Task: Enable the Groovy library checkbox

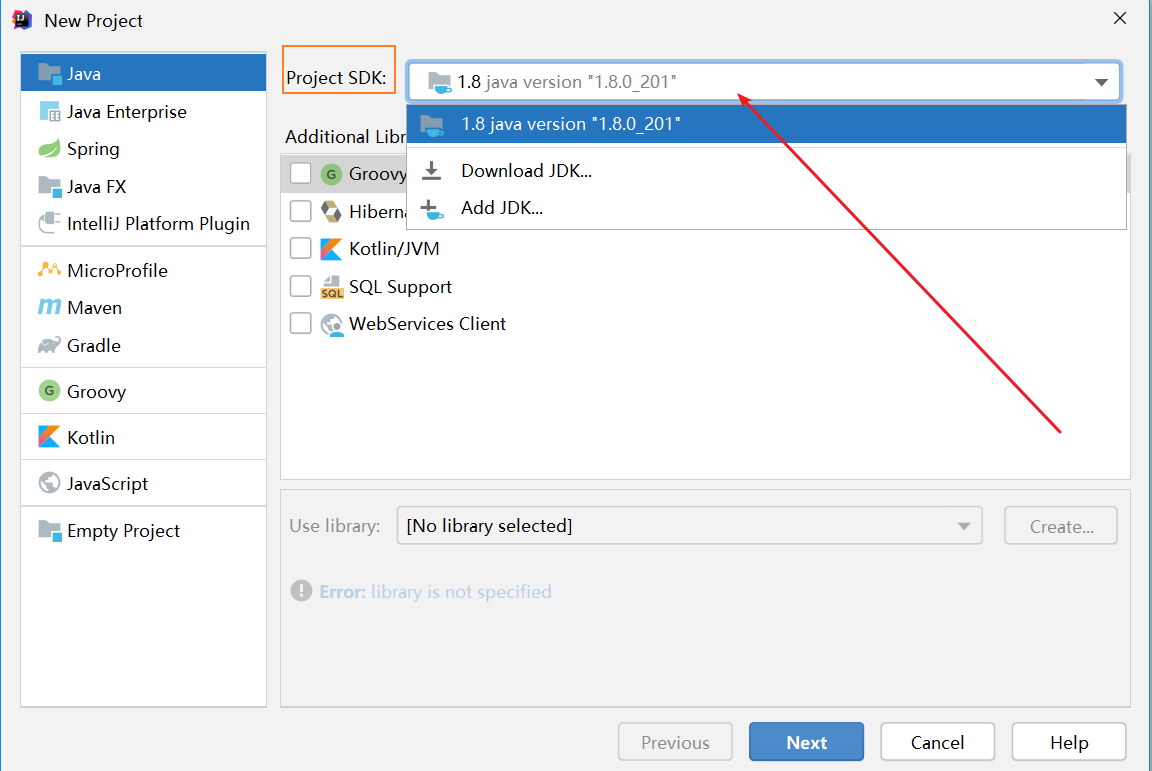Action: point(300,173)
